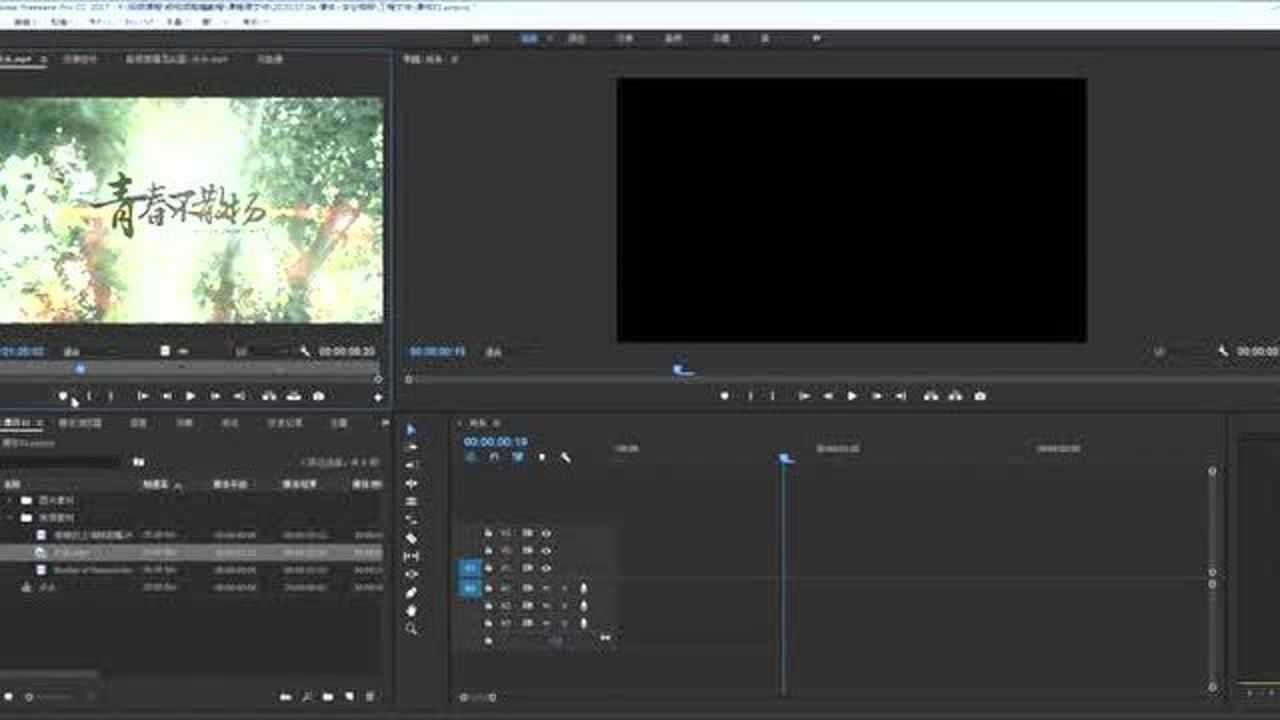Image resolution: width=1280 pixels, height=720 pixels.
Task: Open workspace overflow chevron in top bar
Action: 816,38
